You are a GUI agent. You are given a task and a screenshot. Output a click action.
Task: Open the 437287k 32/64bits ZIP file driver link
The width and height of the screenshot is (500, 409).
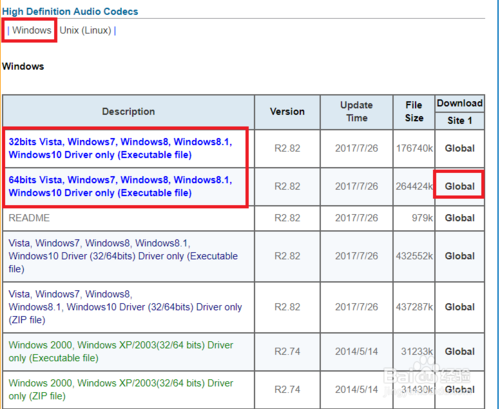point(125,307)
